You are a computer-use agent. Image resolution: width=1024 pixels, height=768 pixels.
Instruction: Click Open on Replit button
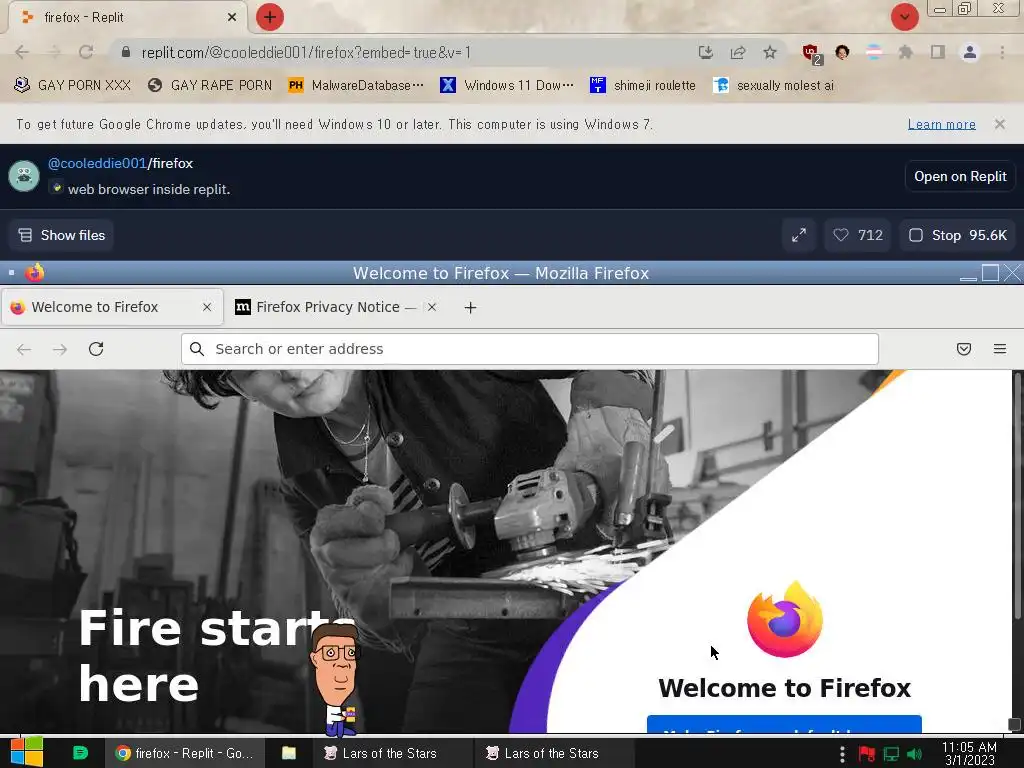[960, 176]
